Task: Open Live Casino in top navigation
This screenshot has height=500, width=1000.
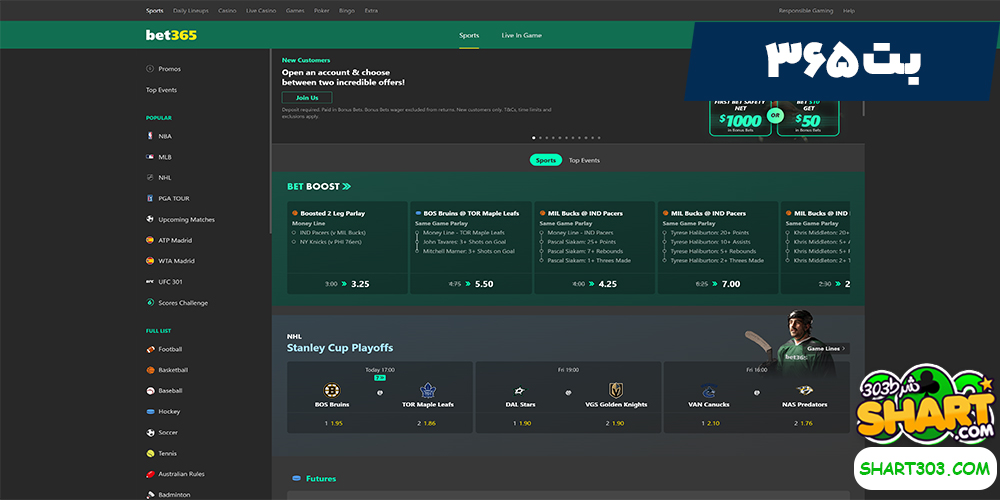Action: point(261,11)
